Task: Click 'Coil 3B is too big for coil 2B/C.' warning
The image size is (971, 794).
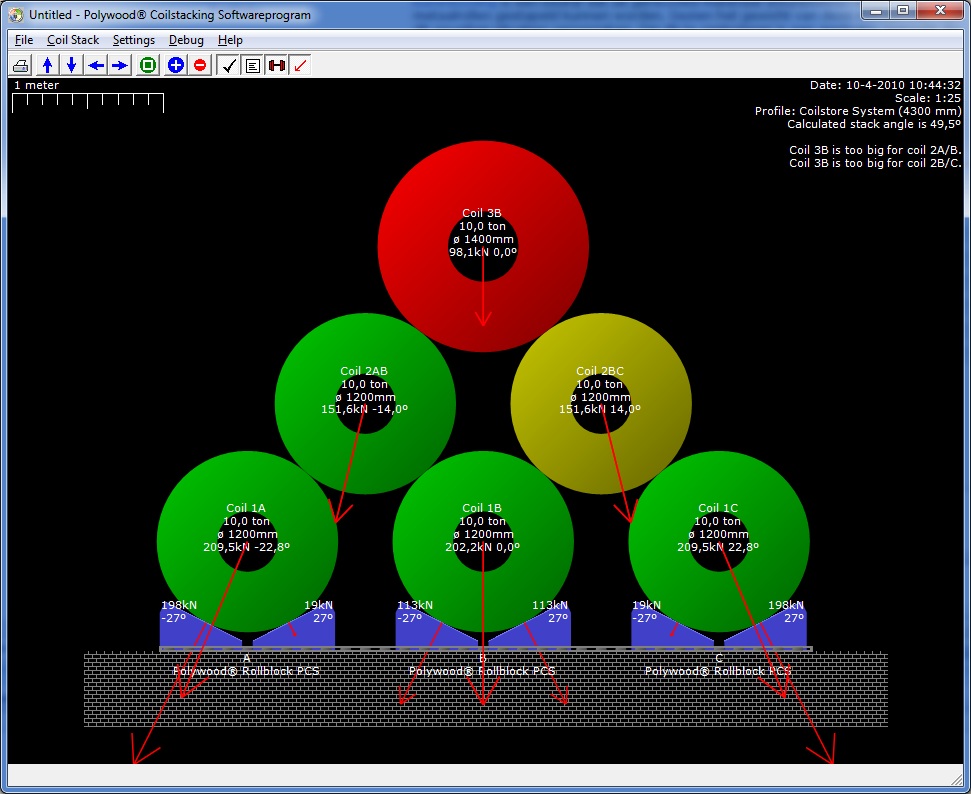Action: 875,163
